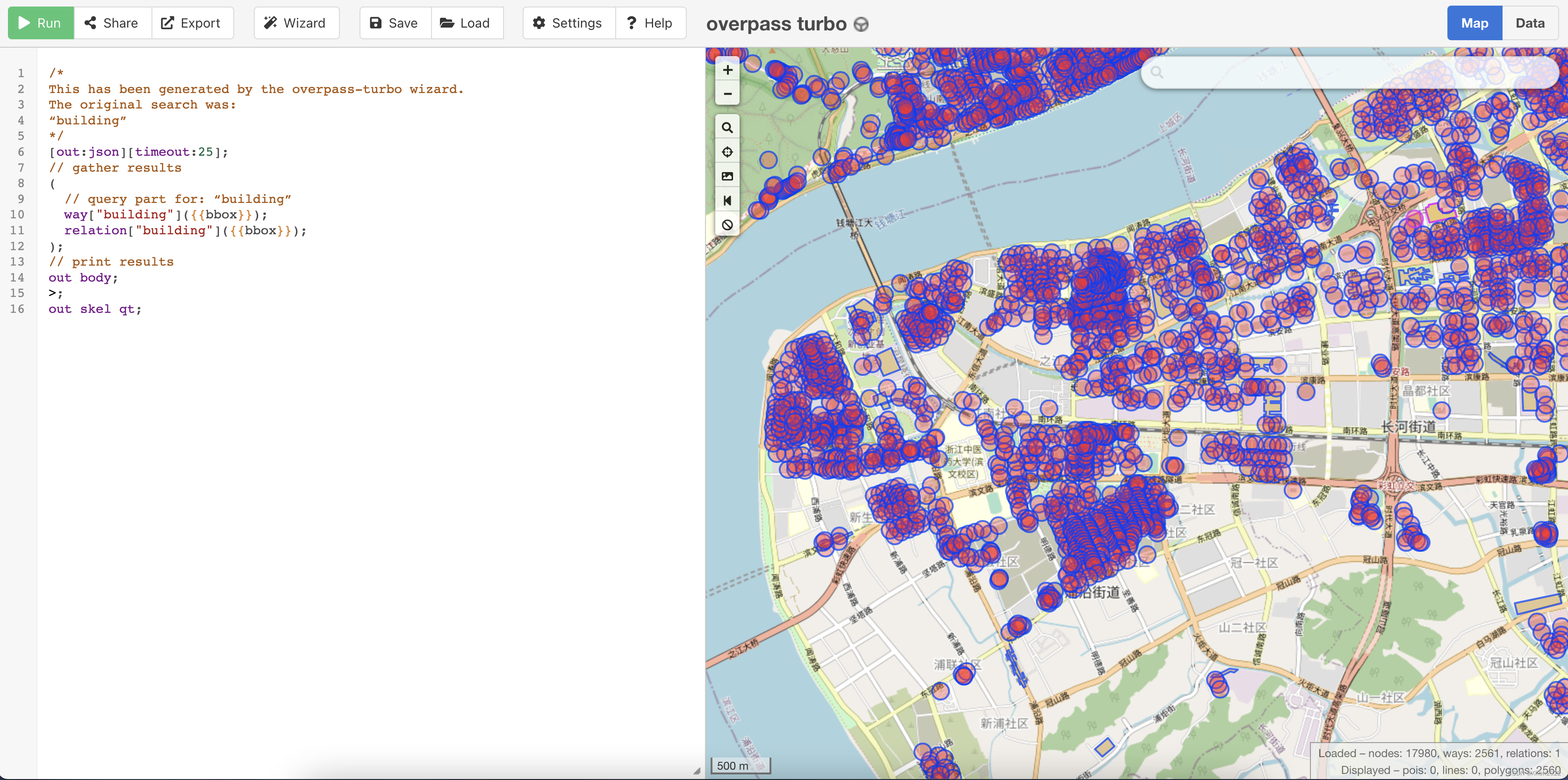
Task: Click the locate me crosshair icon
Action: pyautogui.click(x=727, y=152)
